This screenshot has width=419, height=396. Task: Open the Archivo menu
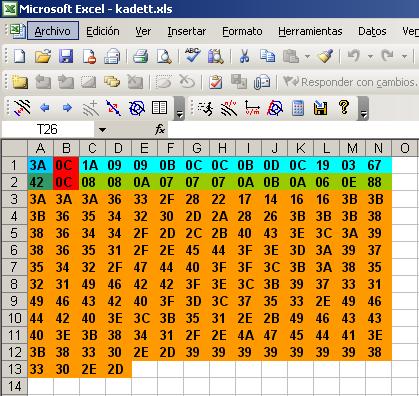click(x=53, y=31)
